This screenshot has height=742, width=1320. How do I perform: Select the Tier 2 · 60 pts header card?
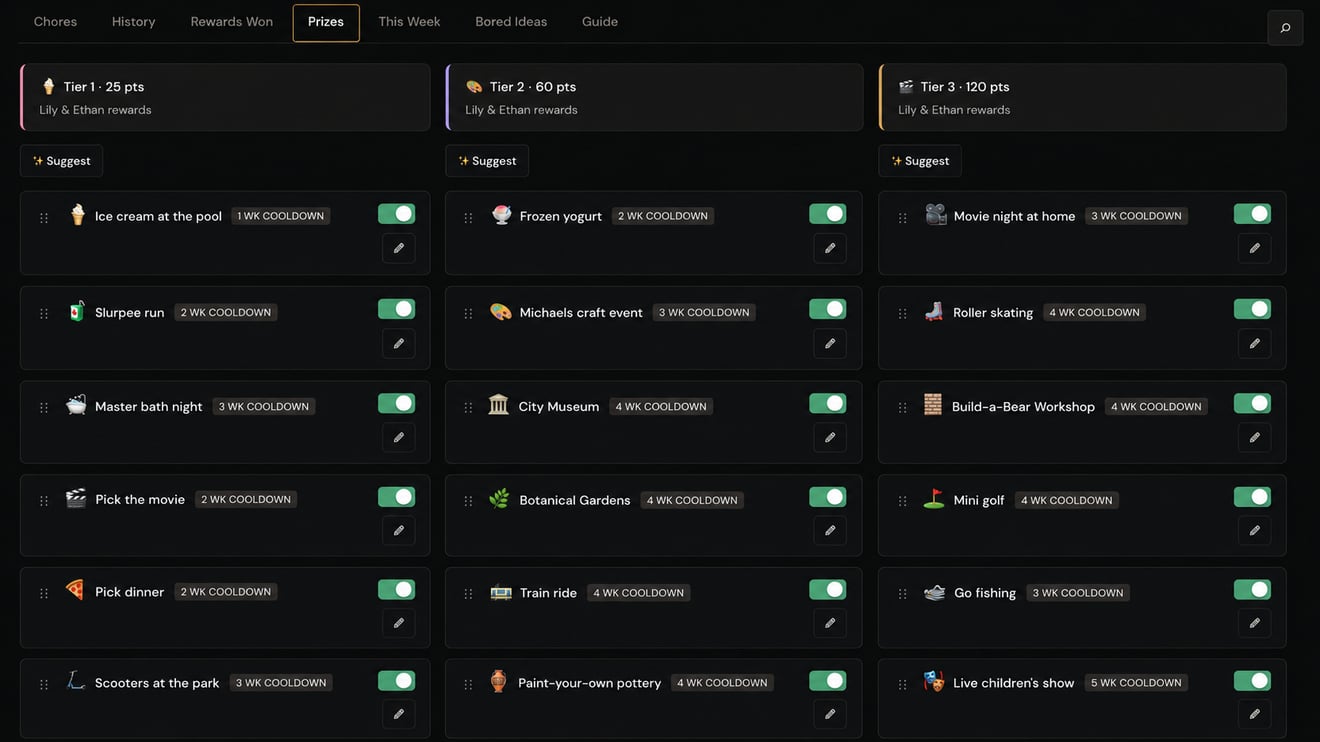click(654, 97)
